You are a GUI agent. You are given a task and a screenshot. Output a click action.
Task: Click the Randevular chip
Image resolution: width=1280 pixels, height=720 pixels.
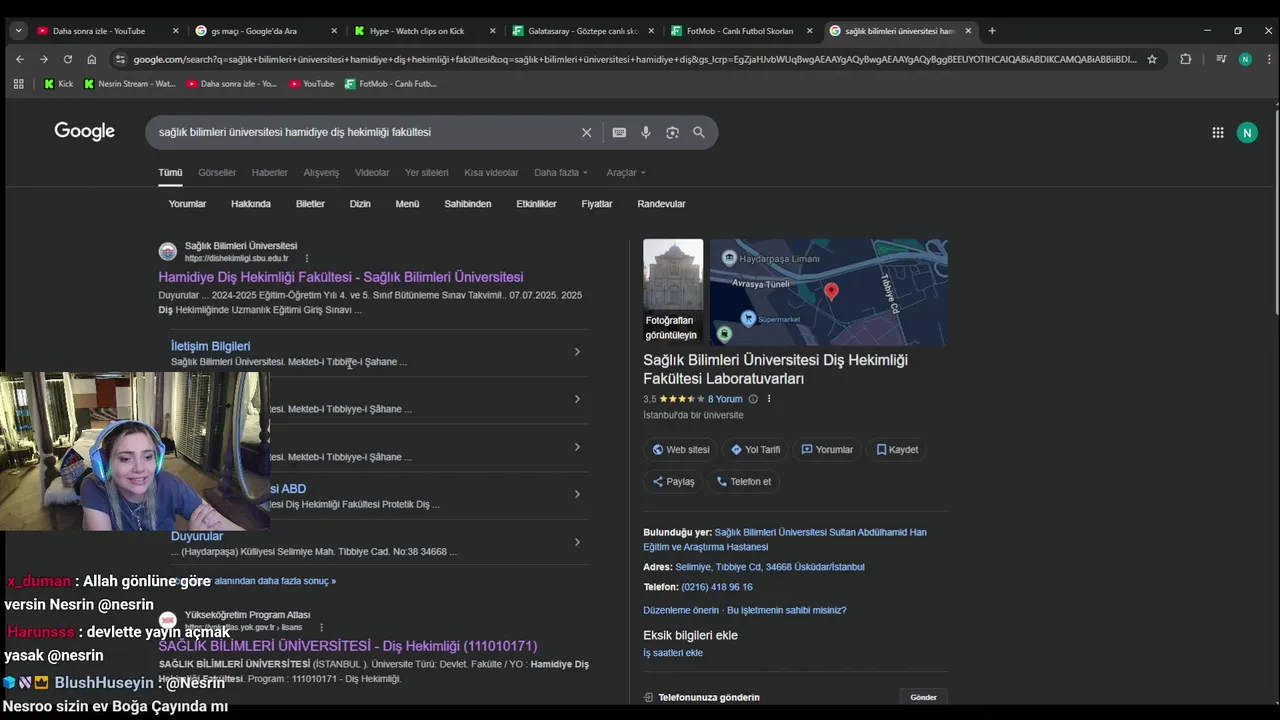661,204
